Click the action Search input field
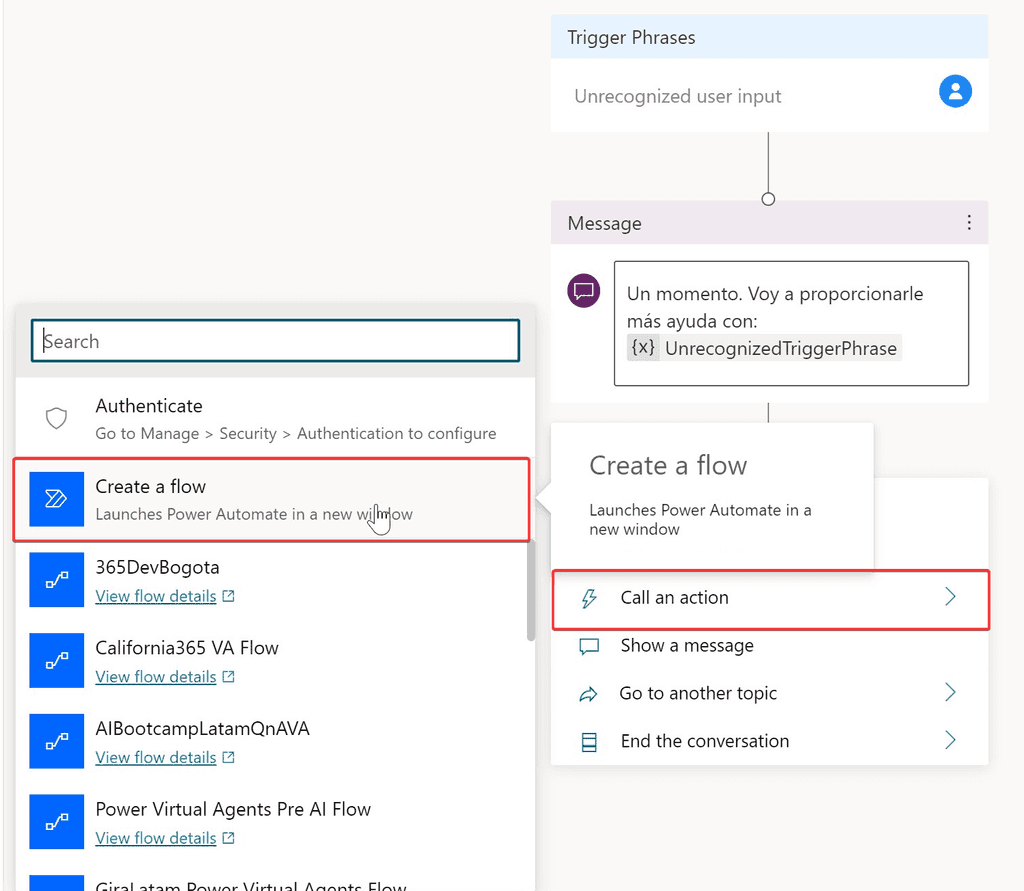The width and height of the screenshot is (1024, 891). tap(275, 341)
